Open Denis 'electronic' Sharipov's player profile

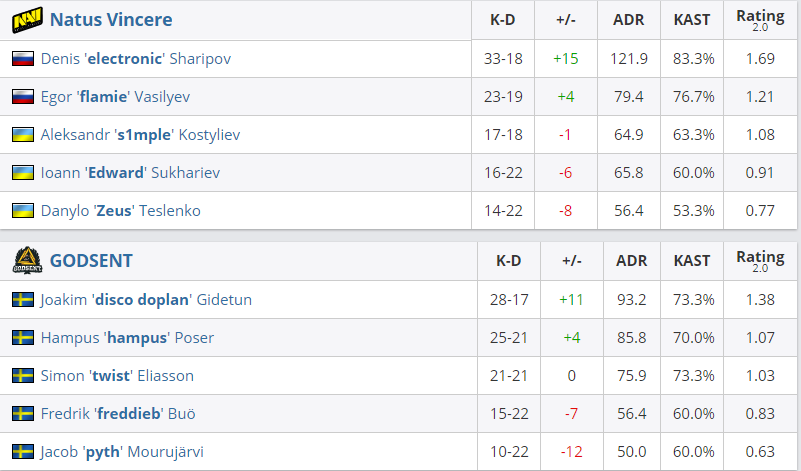click(x=136, y=59)
